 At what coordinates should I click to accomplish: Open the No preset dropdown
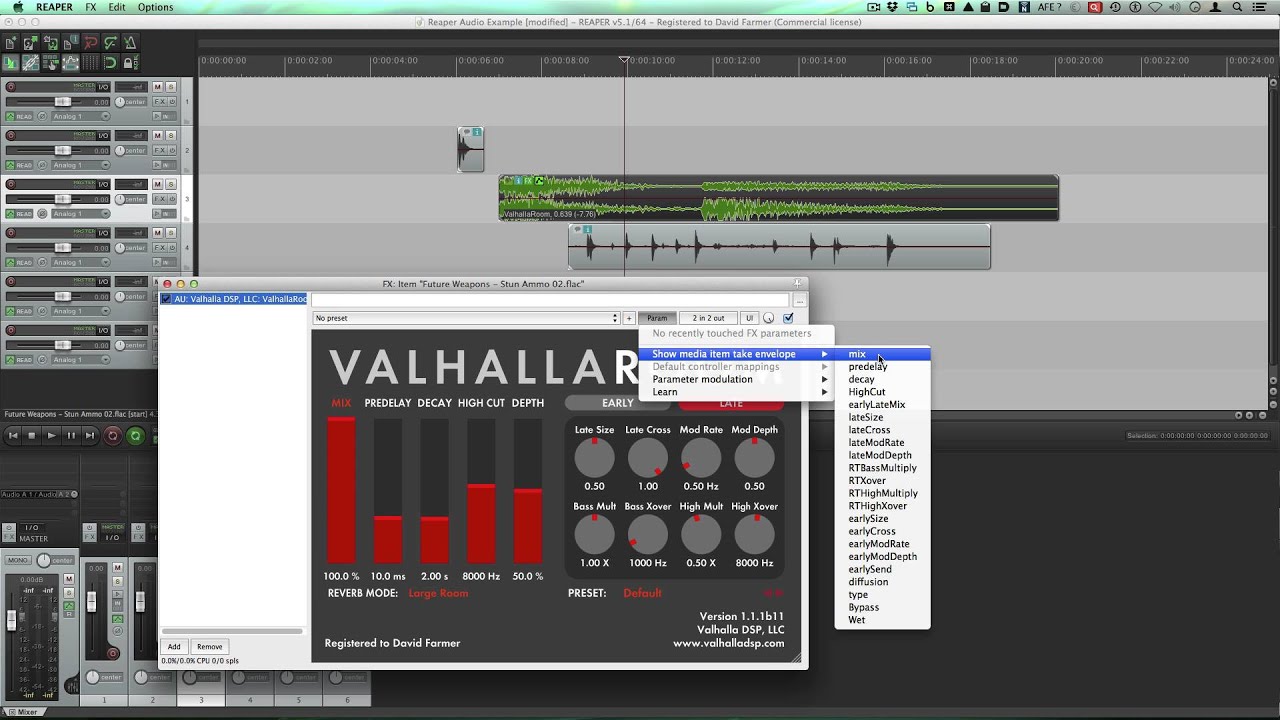click(467, 318)
